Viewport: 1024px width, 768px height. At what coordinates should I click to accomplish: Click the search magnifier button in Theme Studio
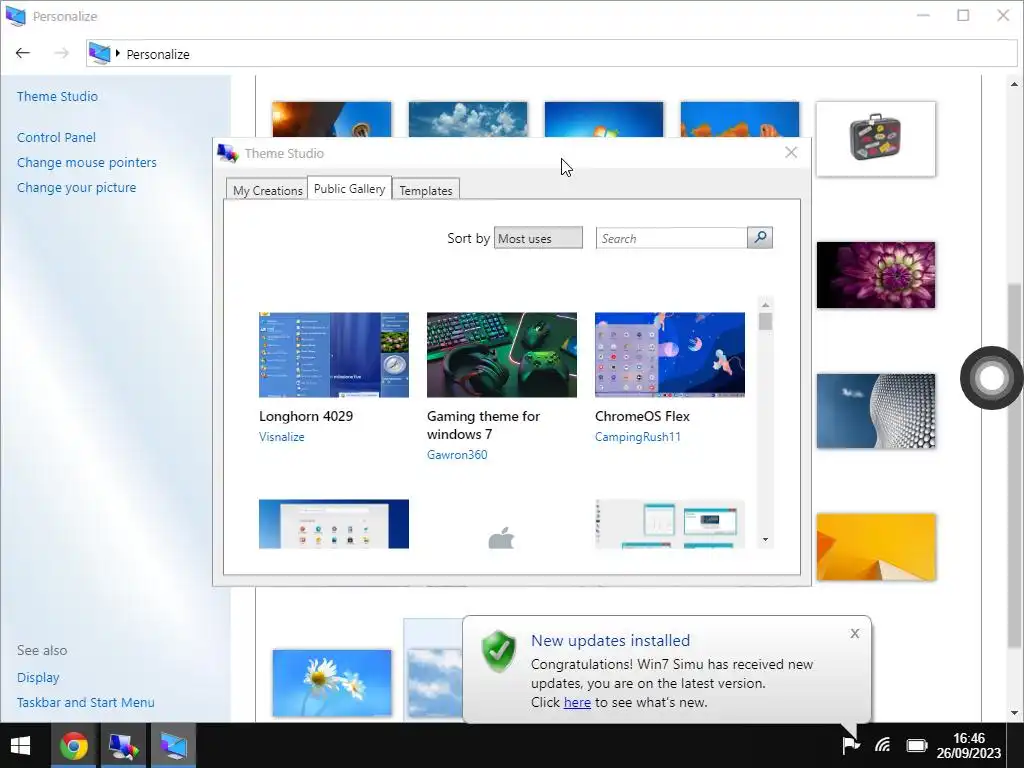point(760,238)
